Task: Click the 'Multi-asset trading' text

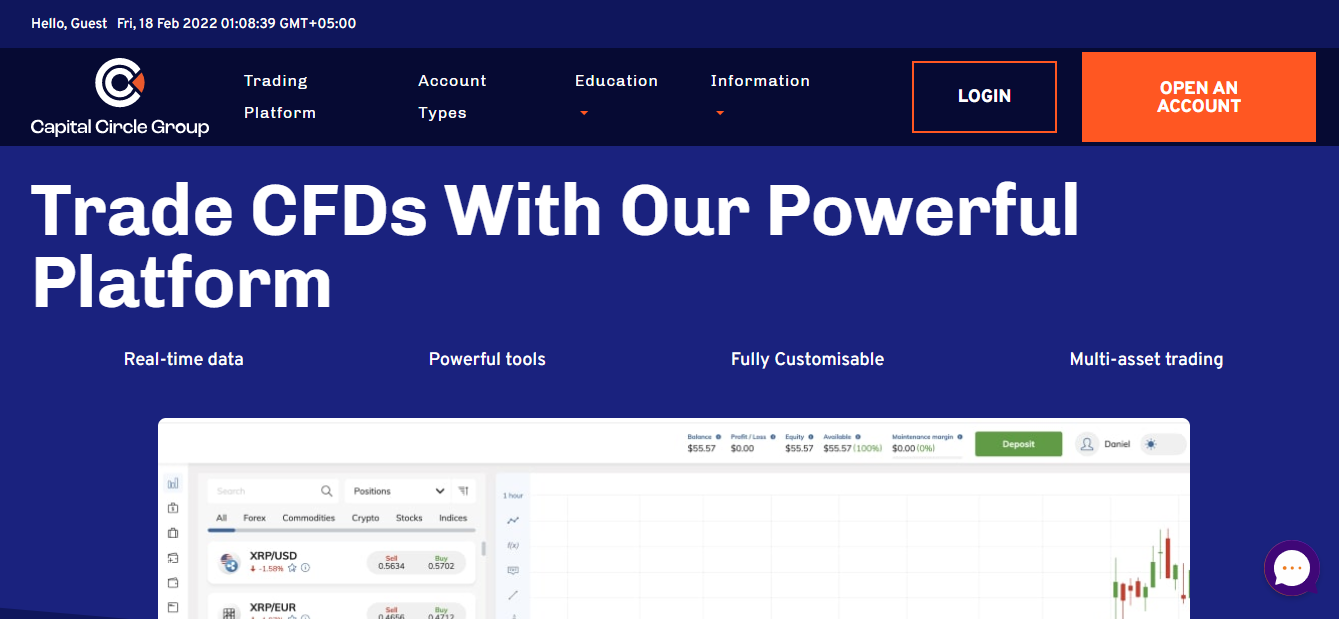Action: tap(1147, 359)
